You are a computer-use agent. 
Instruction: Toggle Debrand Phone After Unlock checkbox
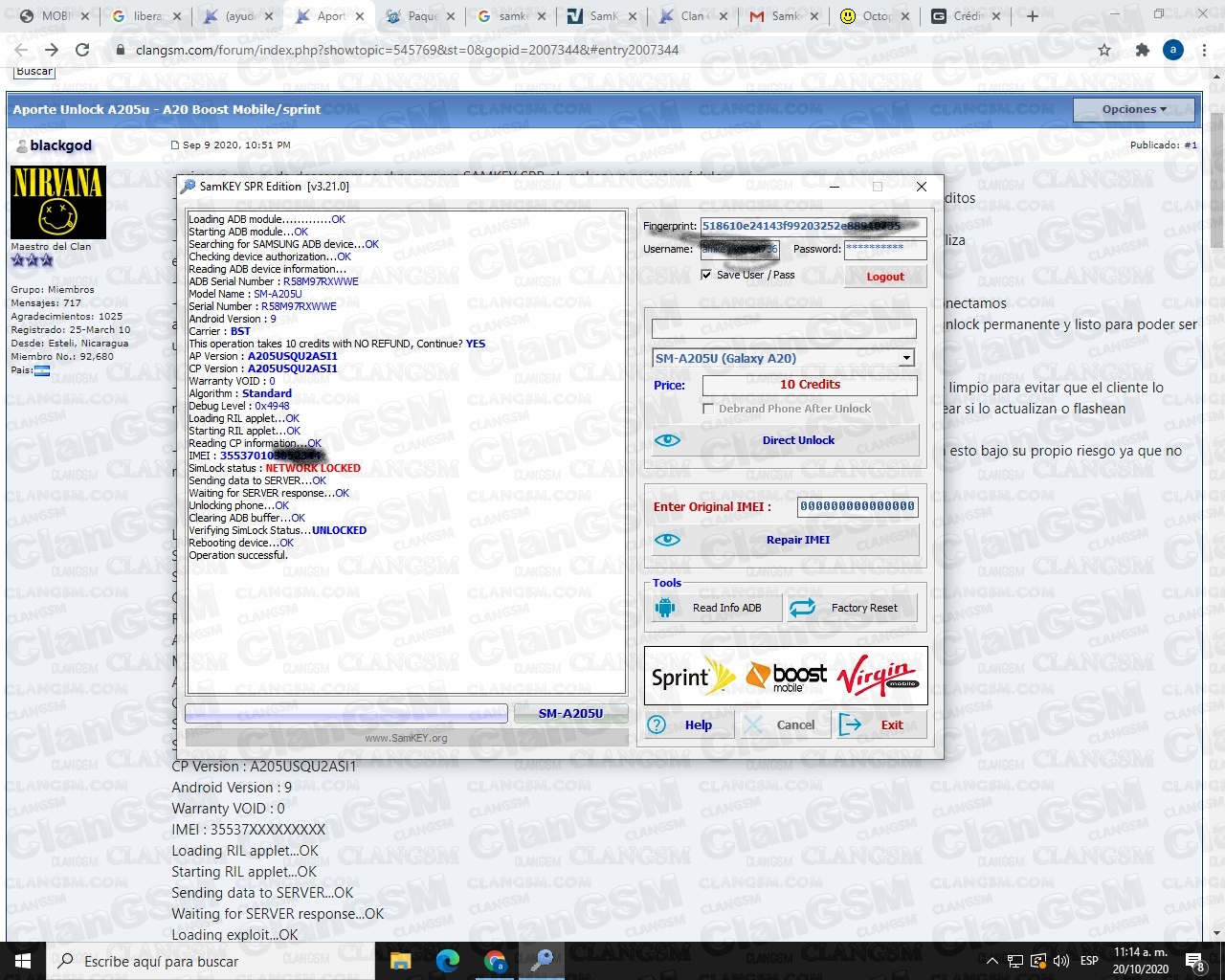708,409
